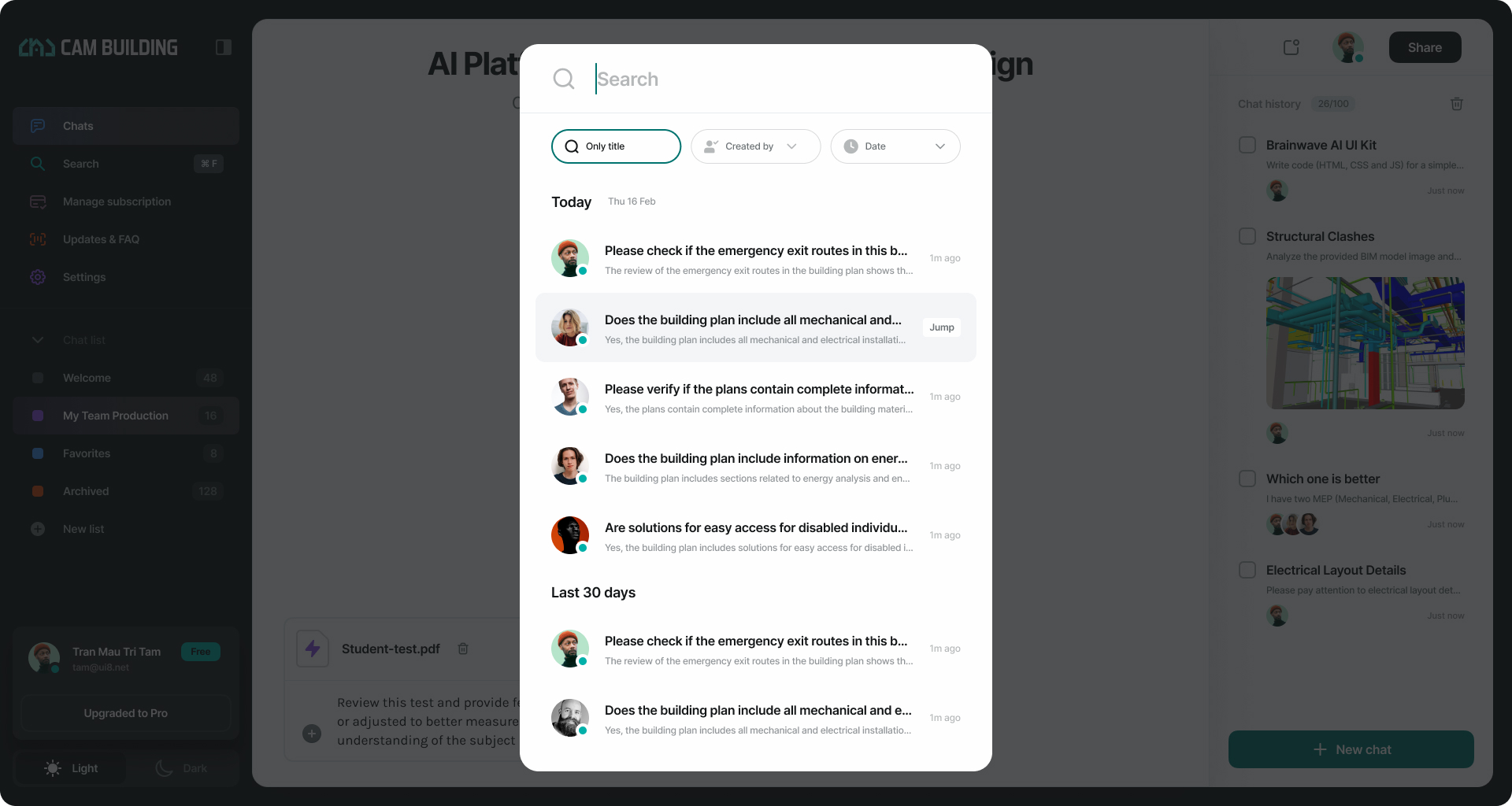This screenshot has width=1512, height=806.
Task: Click the sidebar collapse panel icon
Action: click(x=223, y=47)
